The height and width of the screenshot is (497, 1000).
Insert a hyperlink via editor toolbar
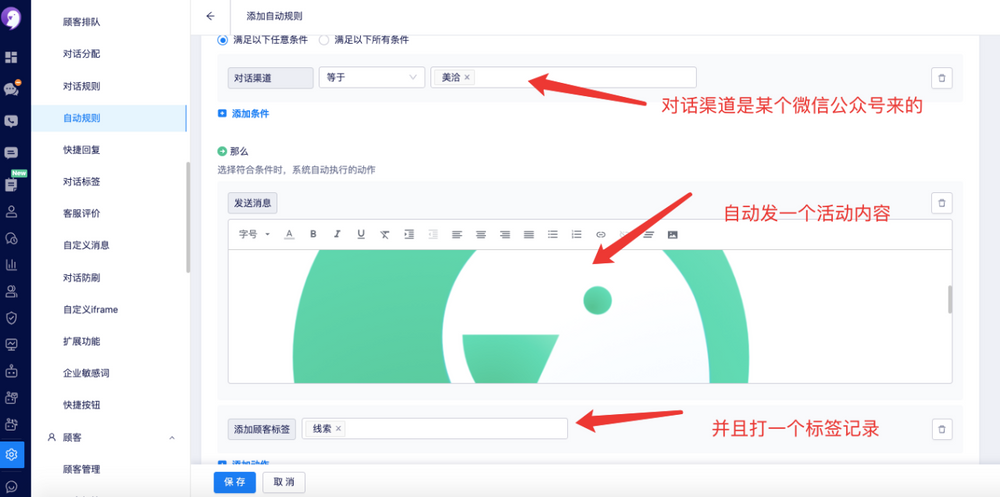[601, 234]
